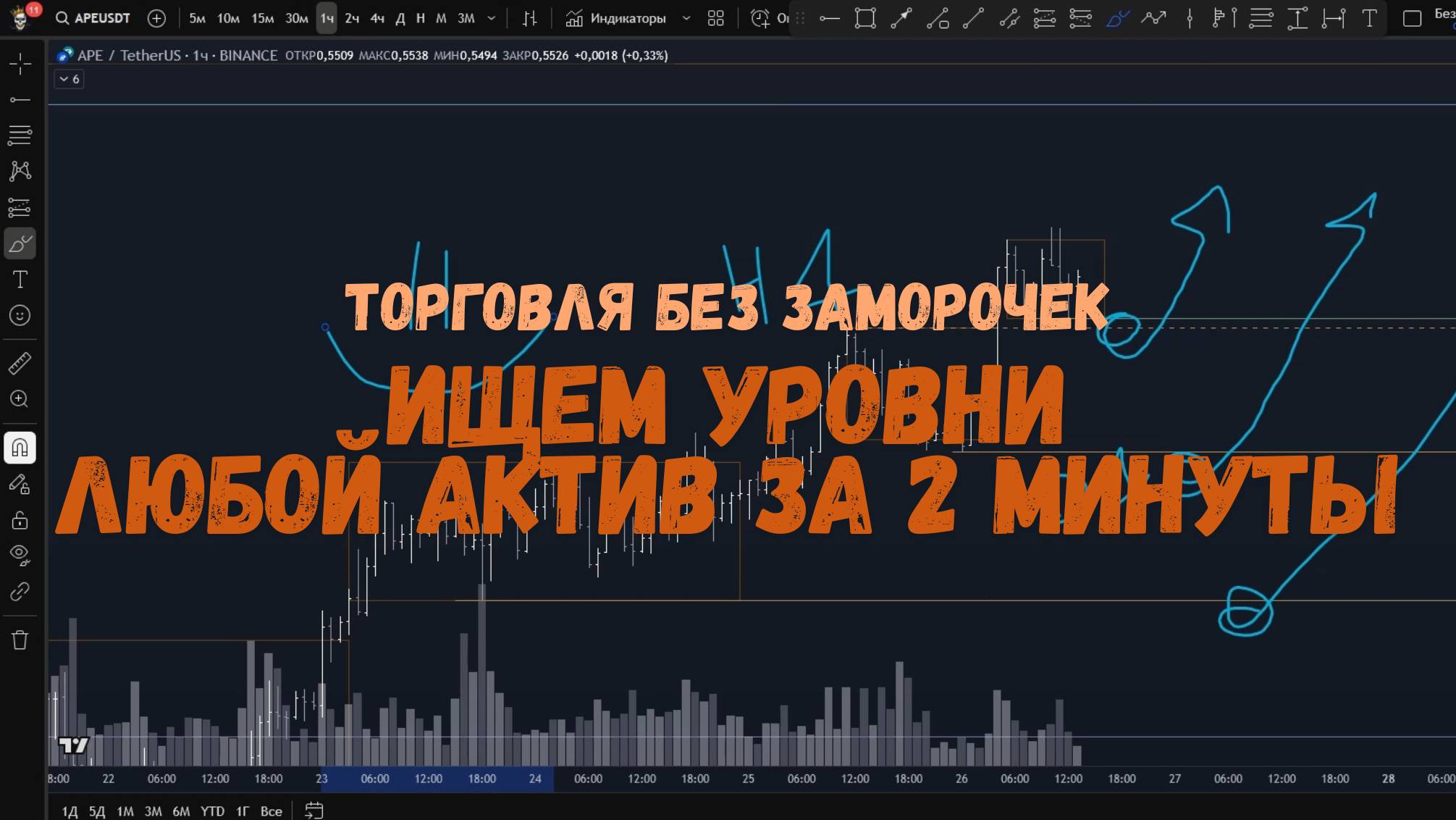The width and height of the screenshot is (1456, 820).
Task: Delete drawings with the trash icon
Action: coord(20,640)
